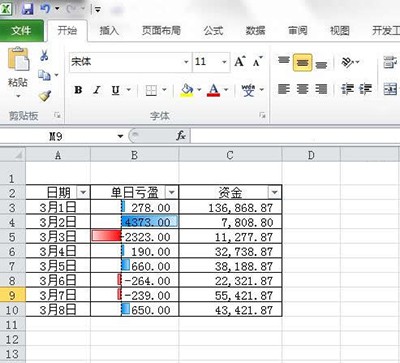The width and height of the screenshot is (400, 363).
Task: Click the Decrease Font Size icon
Action: (257, 62)
